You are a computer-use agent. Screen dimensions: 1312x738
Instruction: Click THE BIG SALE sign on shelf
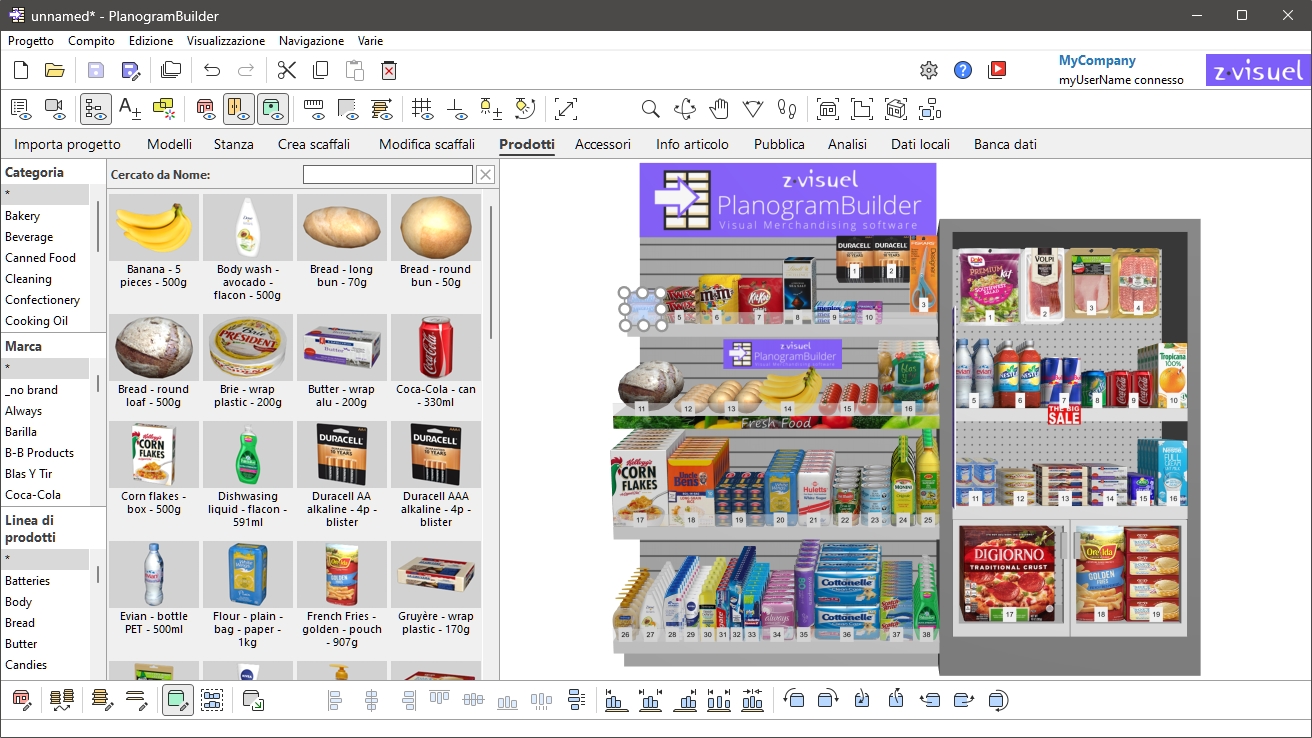1064,415
